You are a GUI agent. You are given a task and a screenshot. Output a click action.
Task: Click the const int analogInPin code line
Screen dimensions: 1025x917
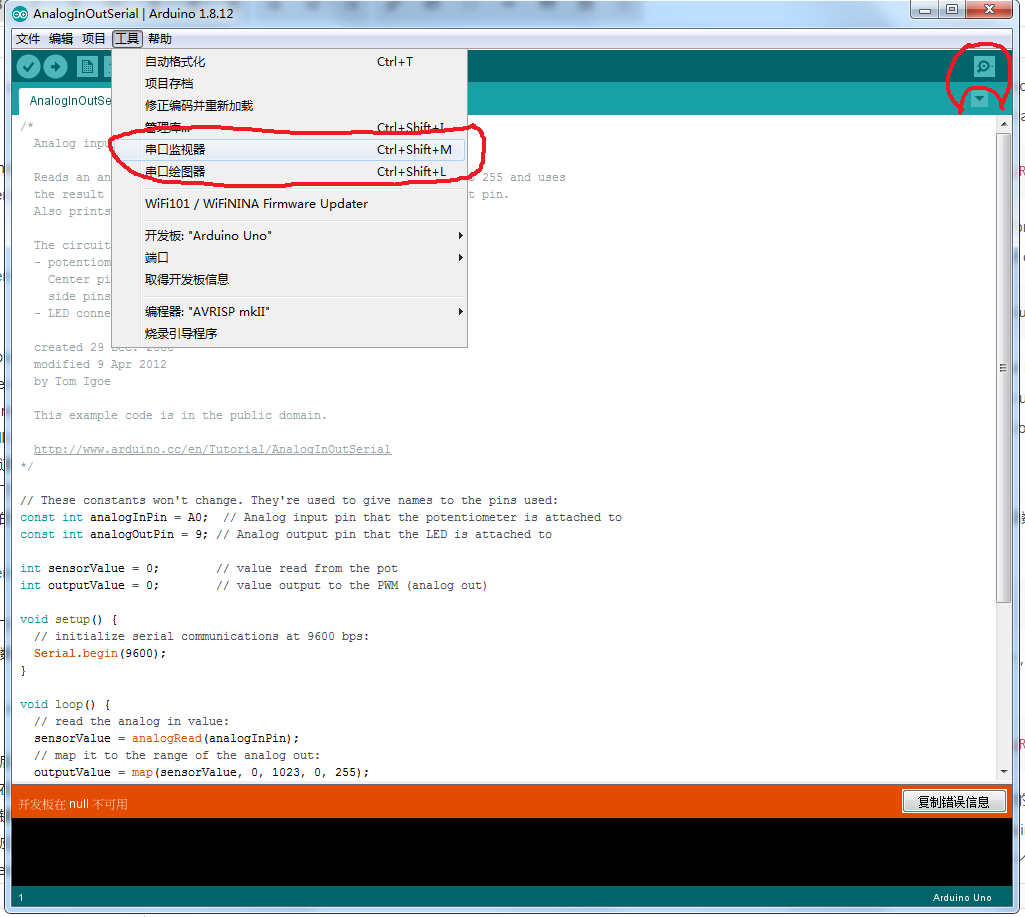[x=321, y=517]
